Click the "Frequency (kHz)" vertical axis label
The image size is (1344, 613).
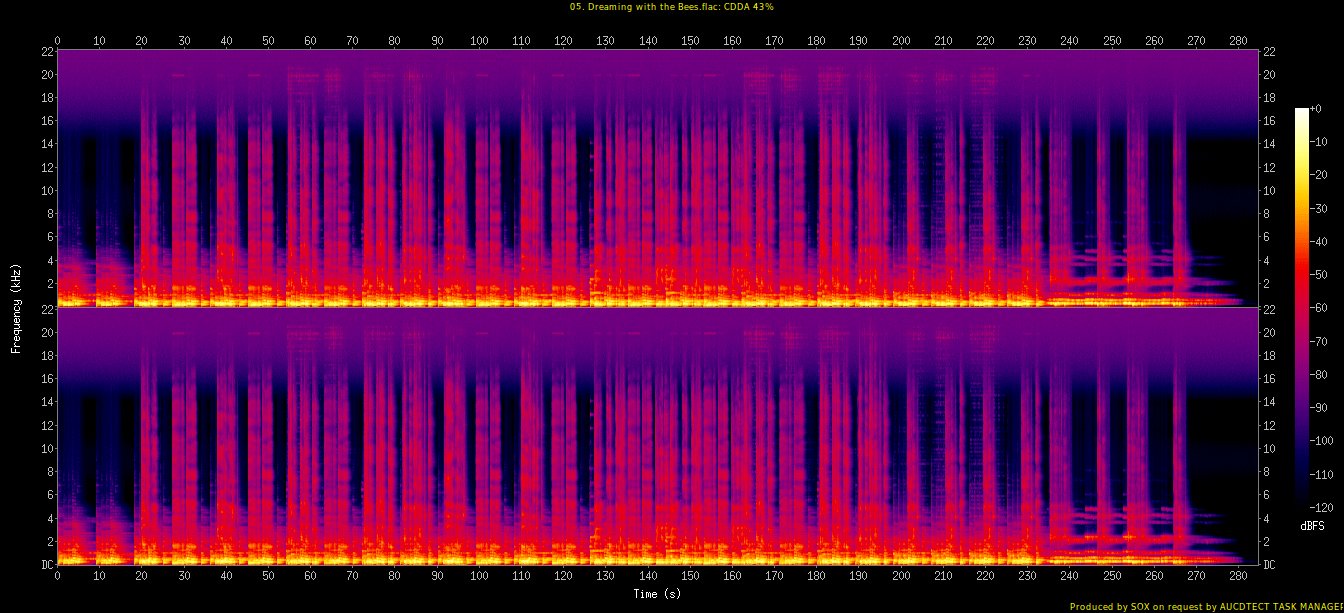click(x=16, y=307)
